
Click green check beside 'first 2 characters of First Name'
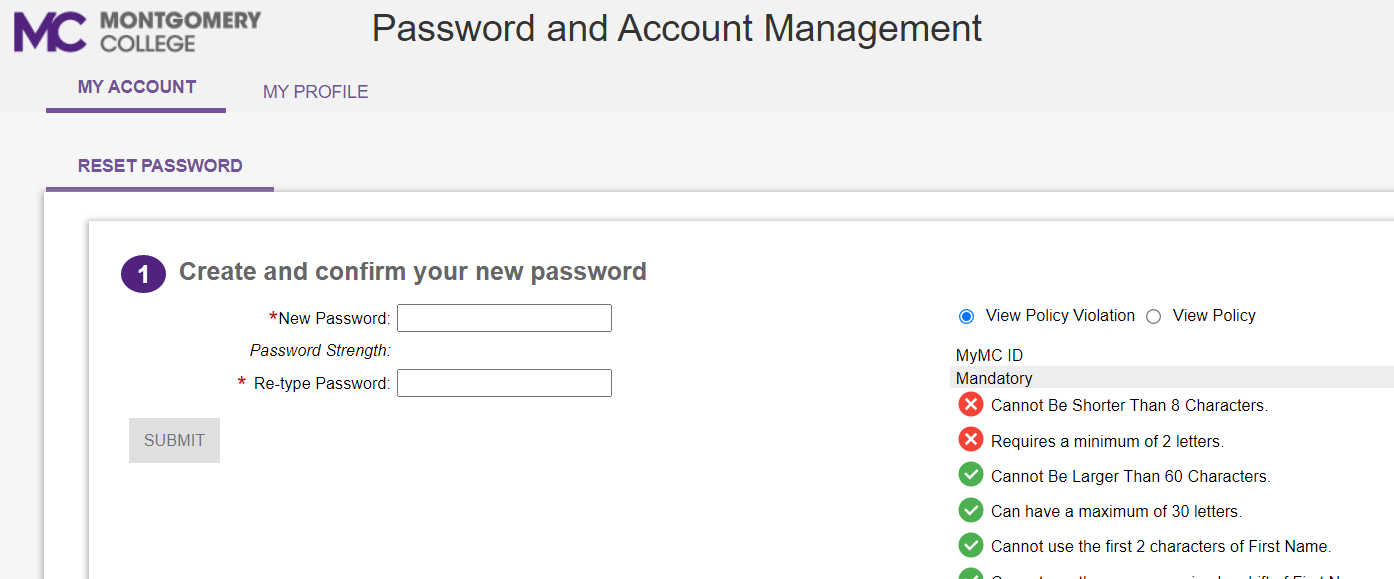[x=971, y=545]
